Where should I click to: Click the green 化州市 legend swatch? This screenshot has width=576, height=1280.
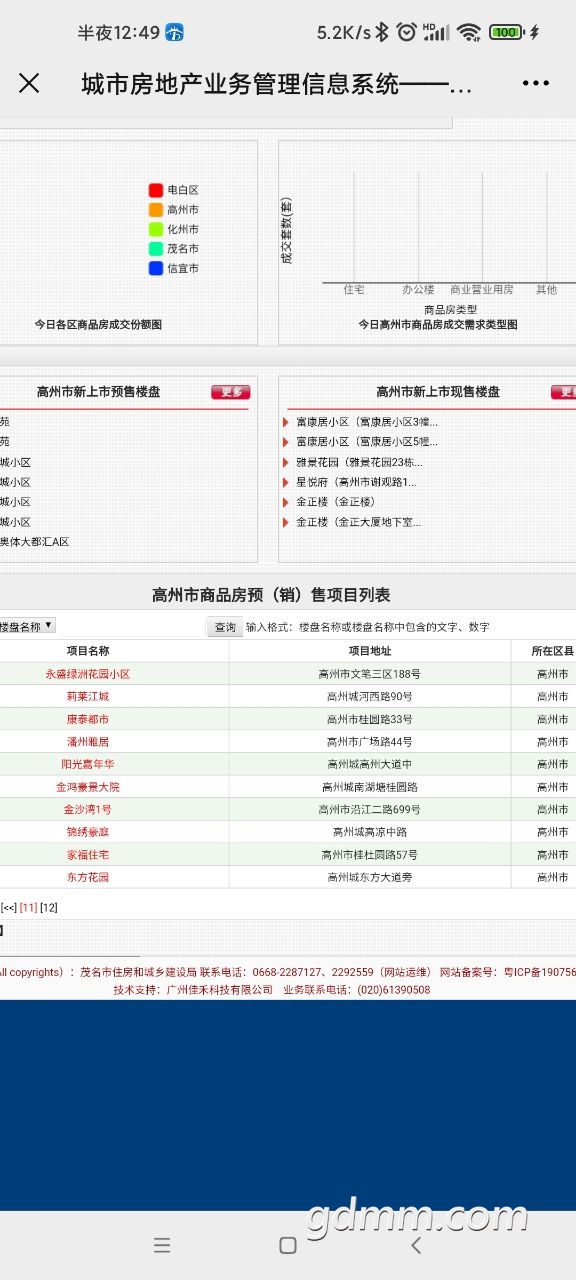coord(156,229)
